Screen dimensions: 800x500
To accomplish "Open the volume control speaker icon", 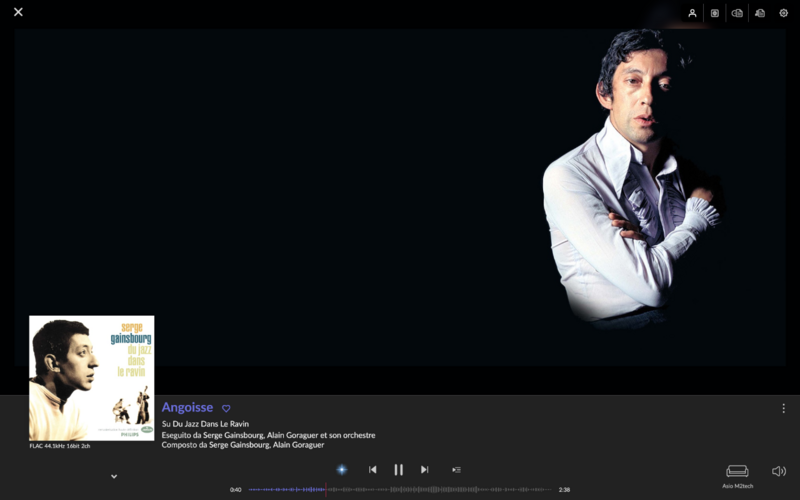I will (x=778, y=471).
